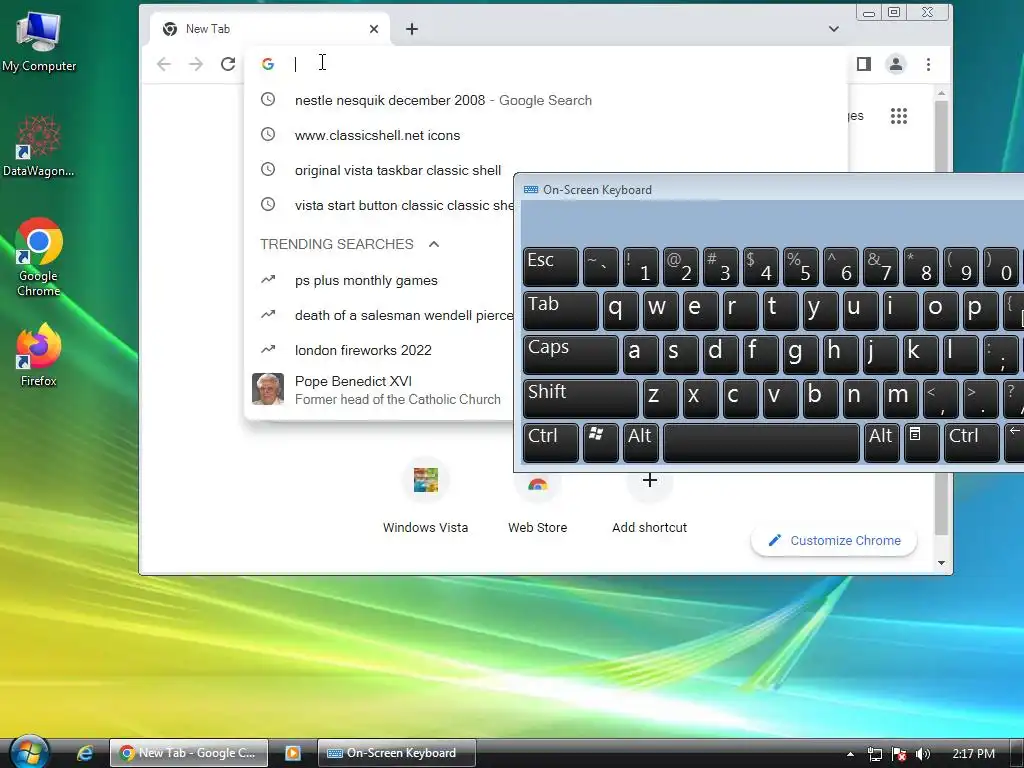Open Chrome profile avatar menu
This screenshot has height=768, width=1024.
click(896, 64)
